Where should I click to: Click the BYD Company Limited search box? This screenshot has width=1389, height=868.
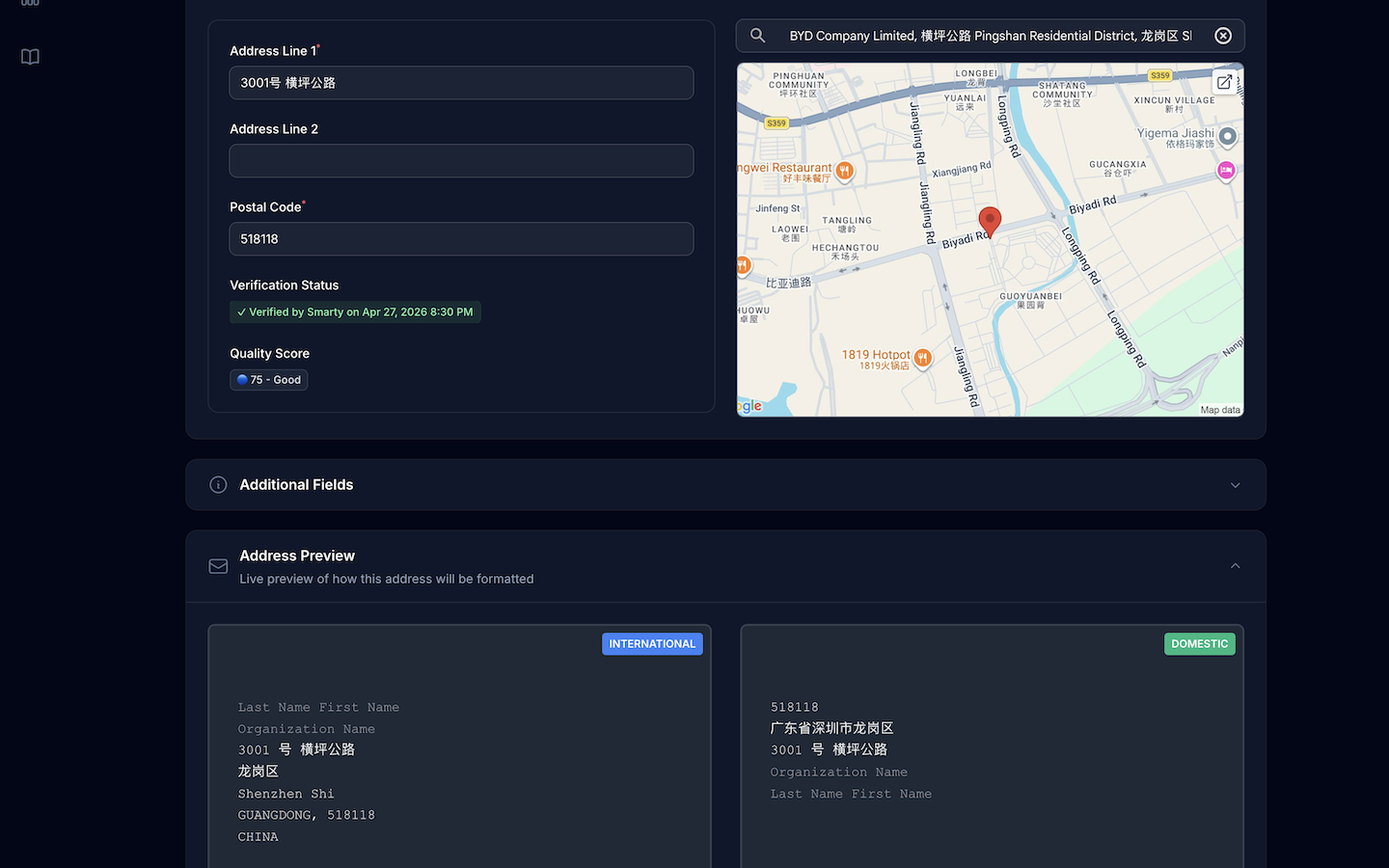(x=991, y=36)
